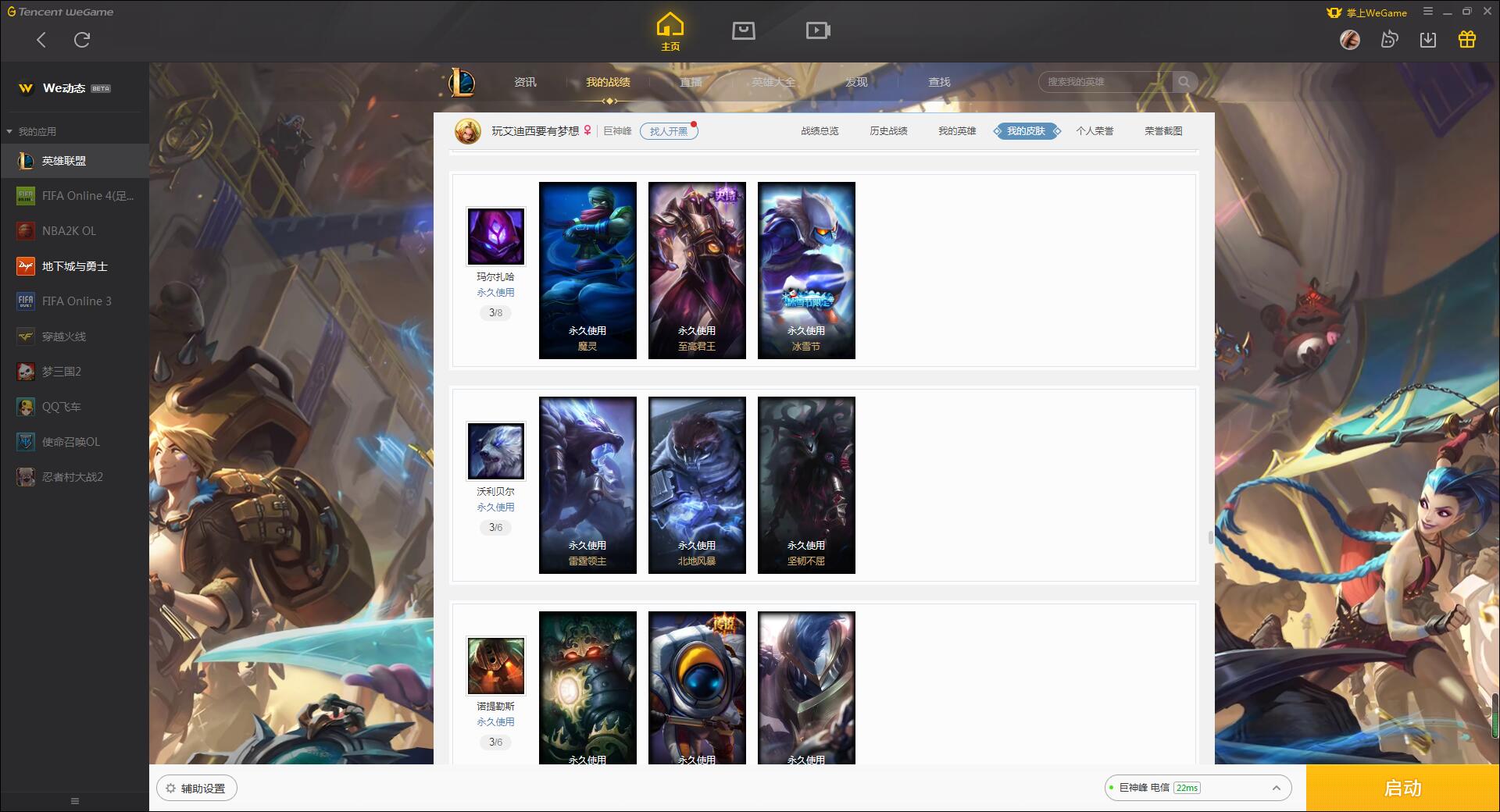Screen dimensions: 1500x812
Task: Open the gift box icon
Action: pyautogui.click(x=1467, y=39)
